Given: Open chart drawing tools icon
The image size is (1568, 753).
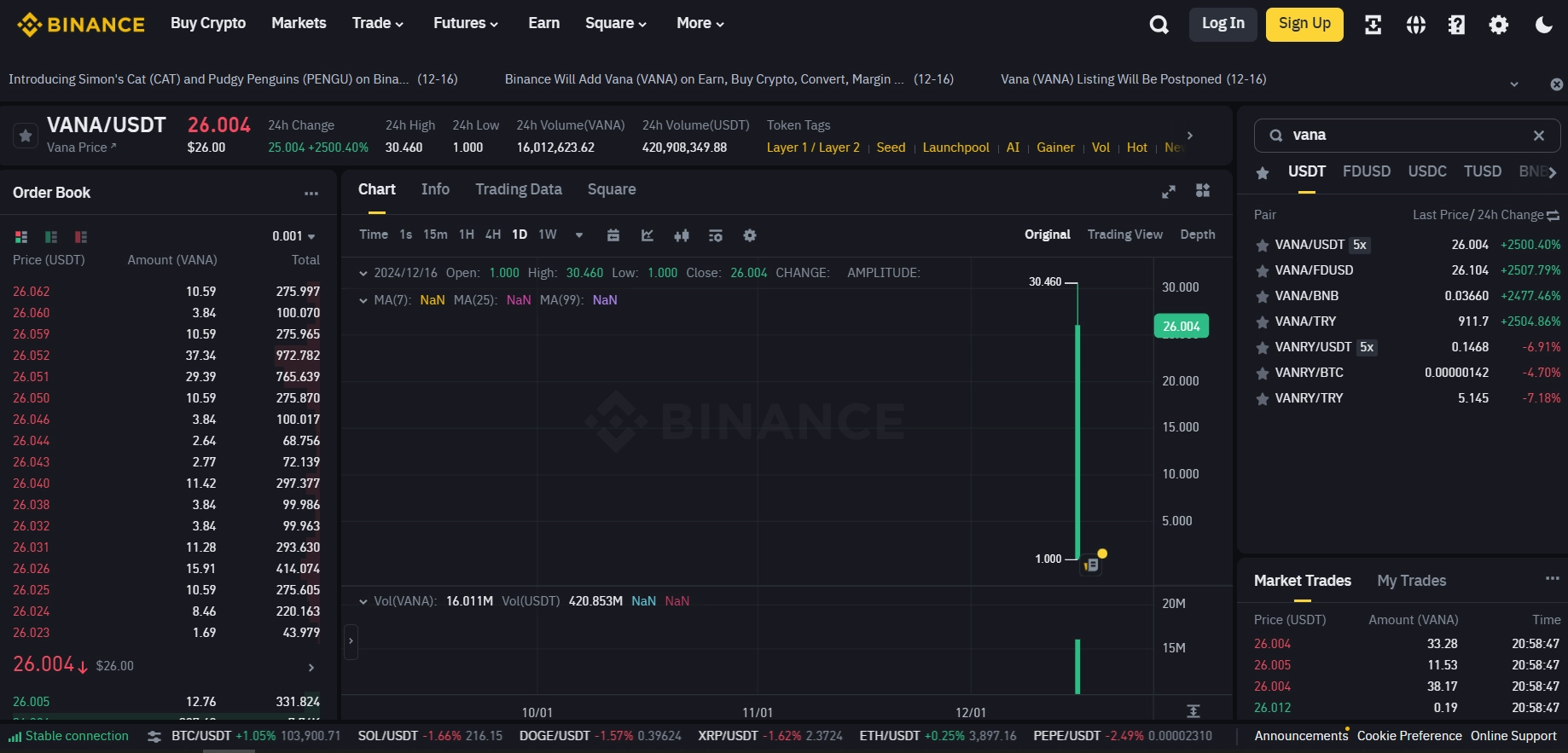Looking at the screenshot, I should pyautogui.click(x=648, y=235).
